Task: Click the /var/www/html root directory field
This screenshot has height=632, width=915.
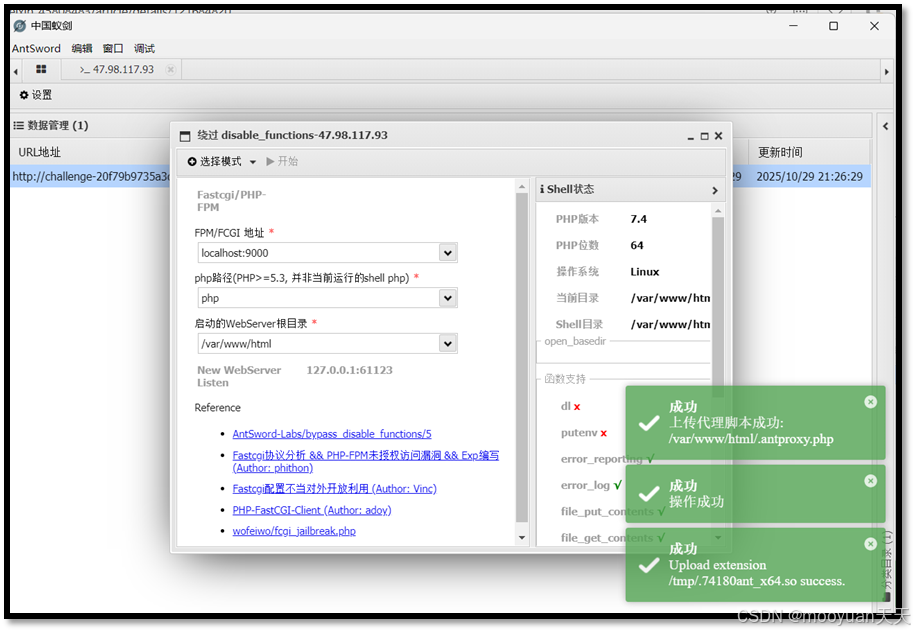Action: tap(319, 344)
